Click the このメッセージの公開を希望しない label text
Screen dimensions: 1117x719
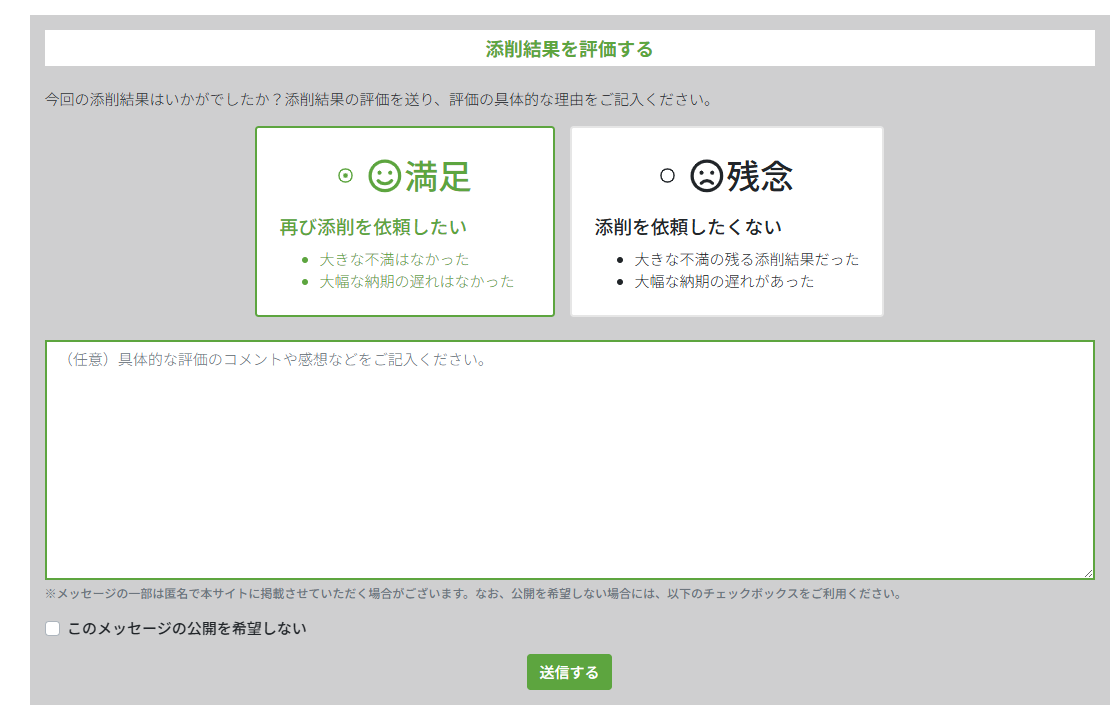pyautogui.click(x=187, y=629)
